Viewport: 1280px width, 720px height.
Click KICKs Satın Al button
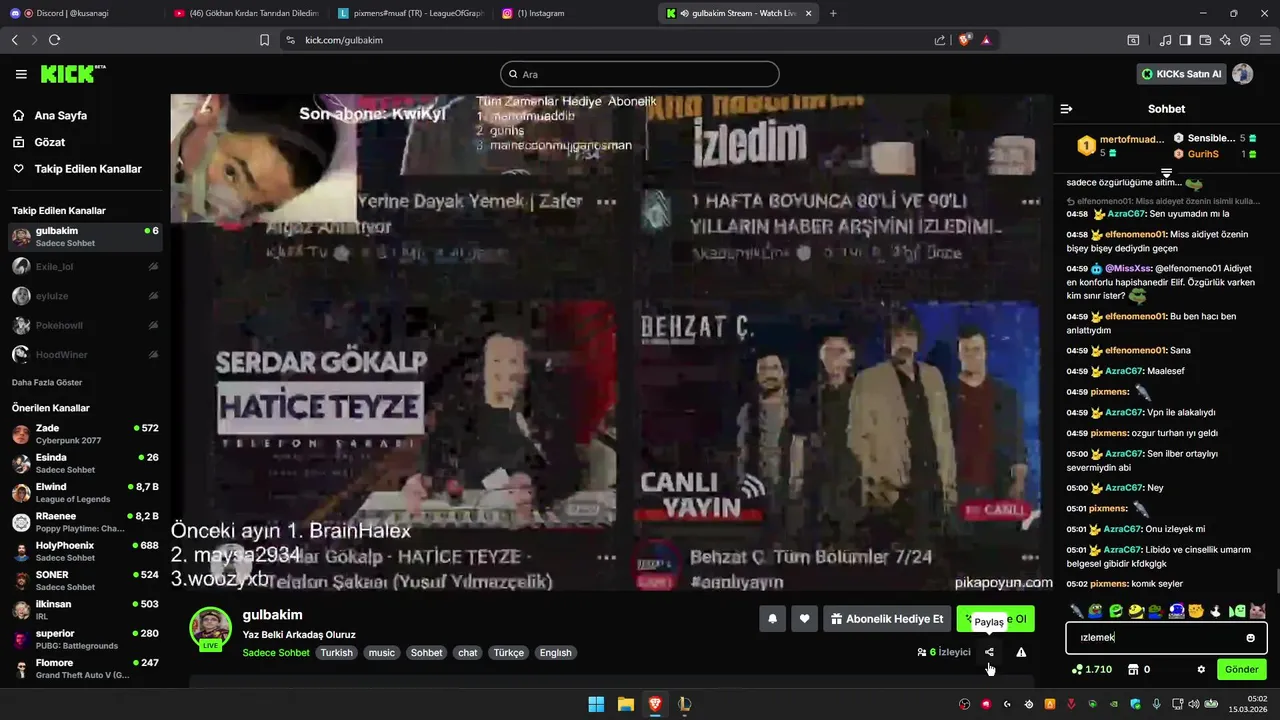click(1182, 74)
